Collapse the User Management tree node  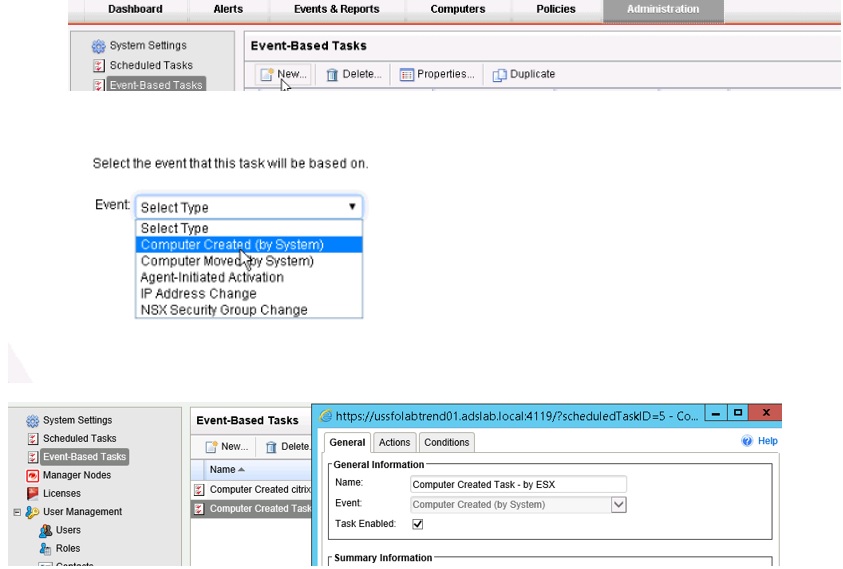coord(17,512)
